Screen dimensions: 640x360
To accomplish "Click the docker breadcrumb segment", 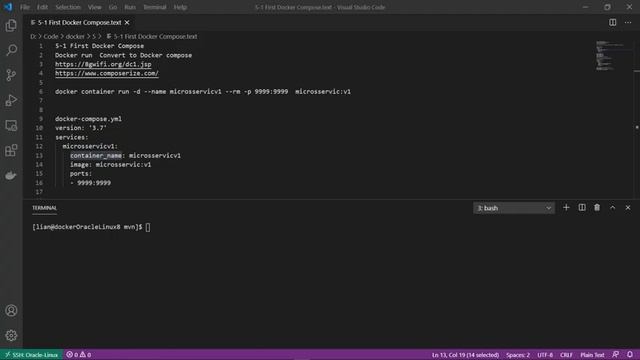I will click(75, 36).
